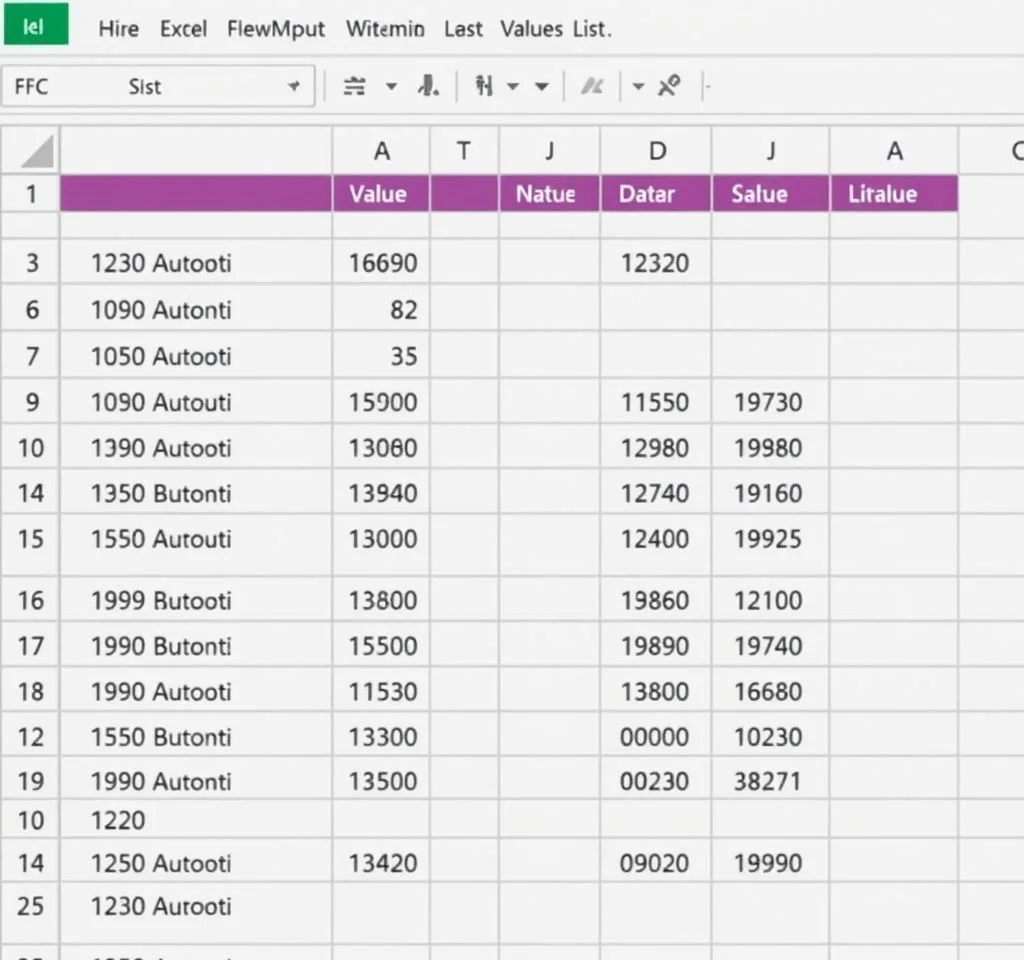This screenshot has width=1024, height=960.
Task: Click the grayed italic-style toolbar icon
Action: click(x=592, y=87)
